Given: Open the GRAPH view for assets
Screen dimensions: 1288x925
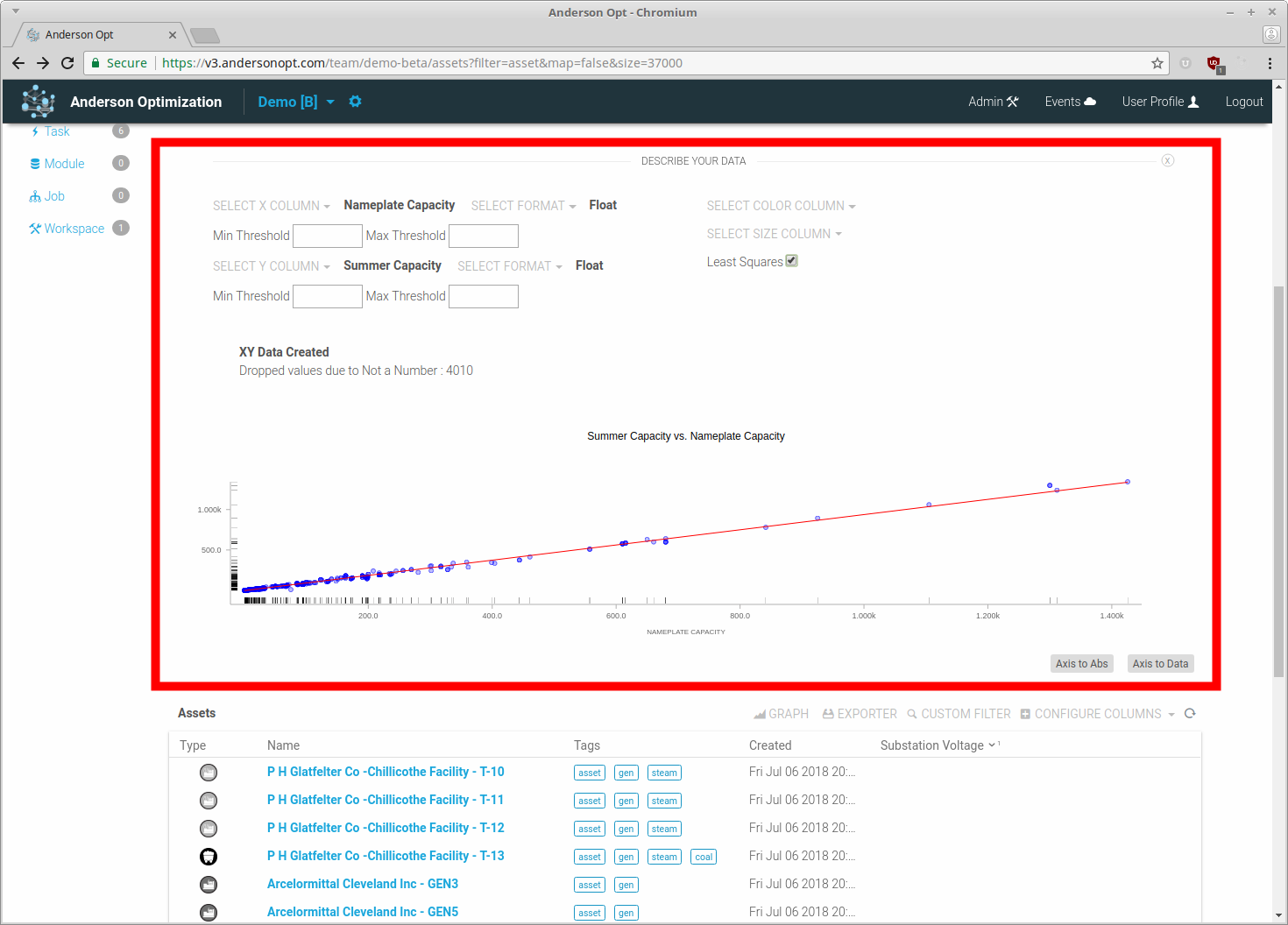Looking at the screenshot, I should pos(781,714).
